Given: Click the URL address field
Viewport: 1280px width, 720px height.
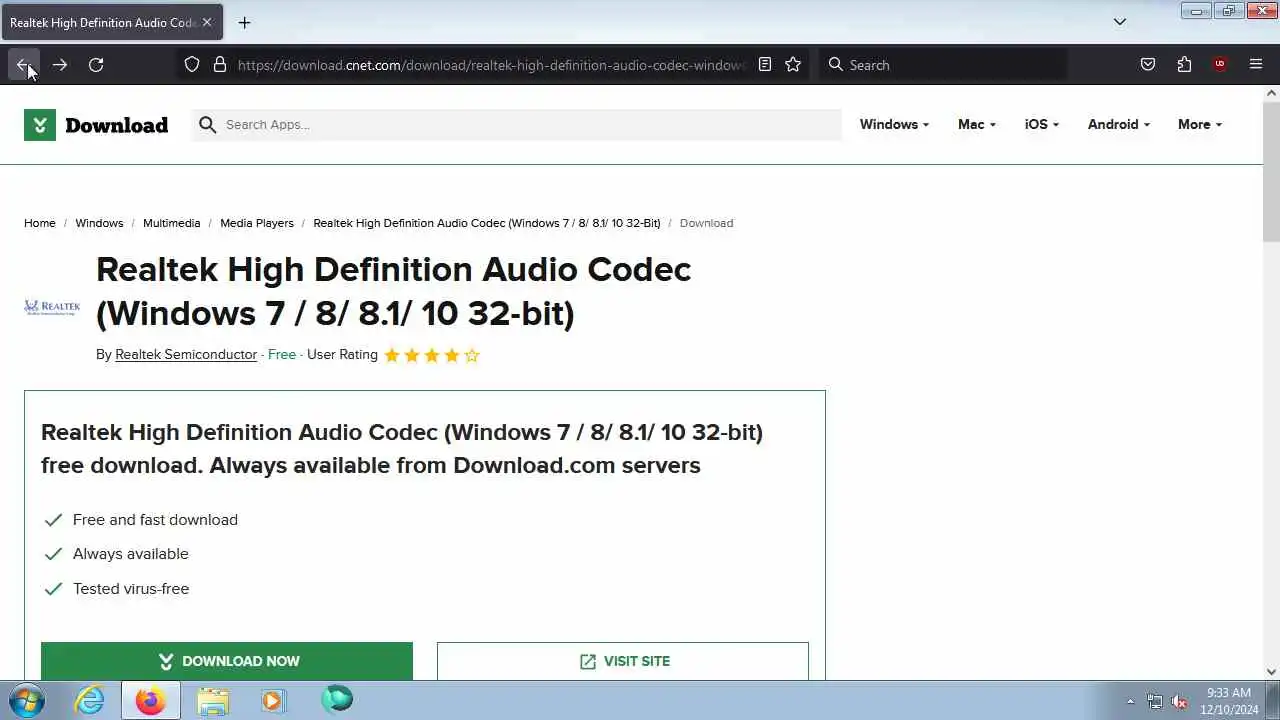Looking at the screenshot, I should (490, 65).
